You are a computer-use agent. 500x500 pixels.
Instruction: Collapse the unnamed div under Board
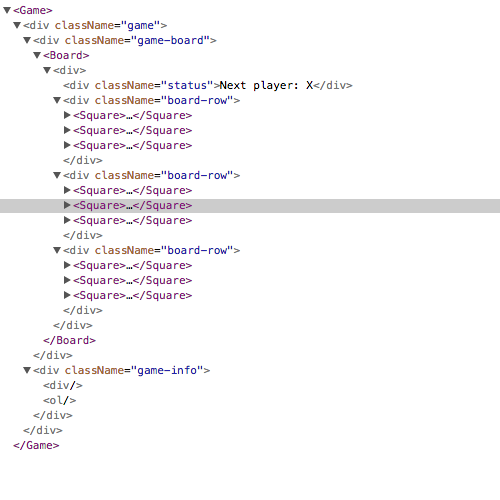point(47,70)
